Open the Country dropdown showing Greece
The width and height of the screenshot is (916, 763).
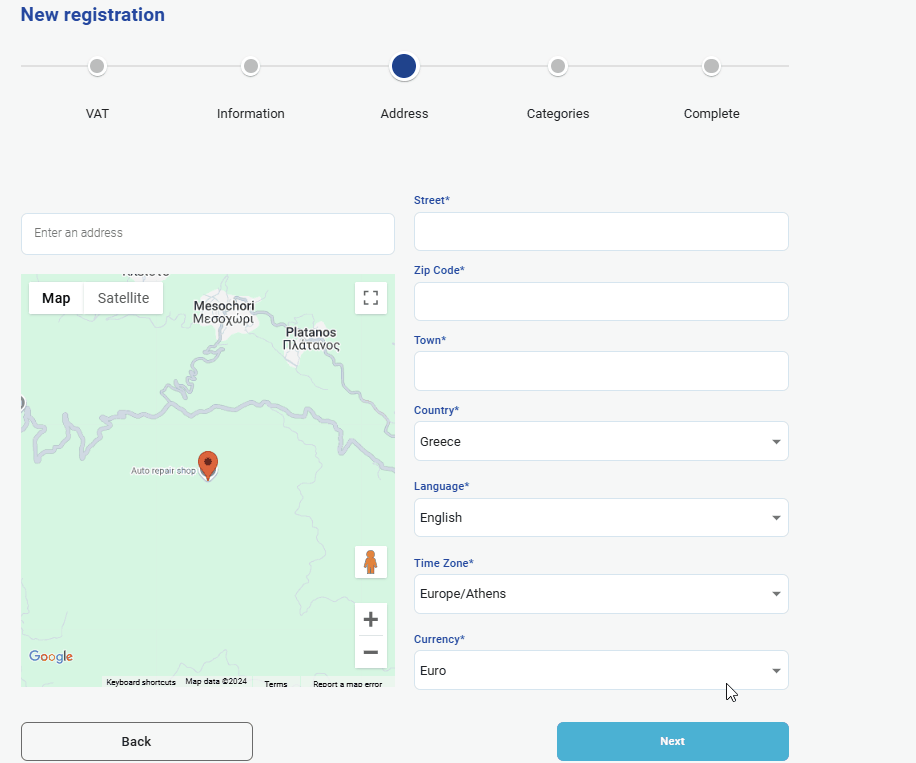click(x=600, y=441)
